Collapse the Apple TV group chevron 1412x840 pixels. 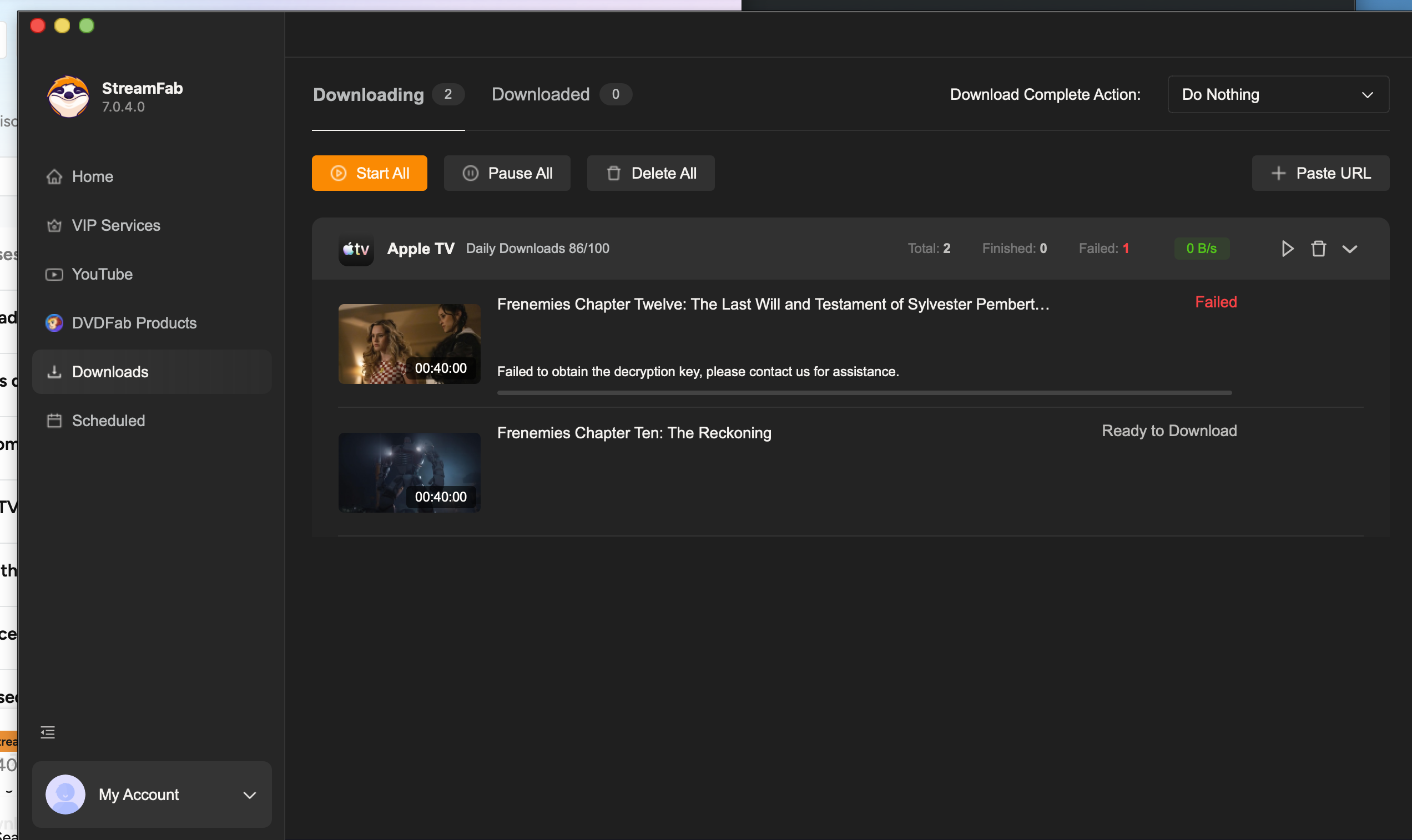(1350, 249)
